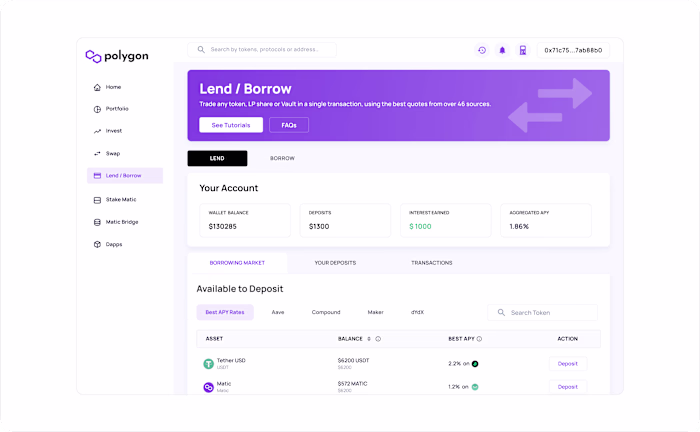Filter deposits by dYdX
The height and width of the screenshot is (432, 700).
coord(417,312)
